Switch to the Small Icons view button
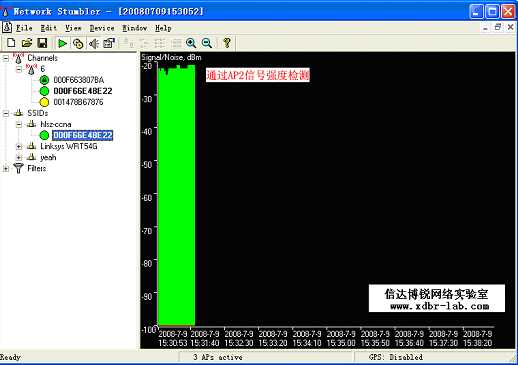The image size is (518, 365). point(144,43)
